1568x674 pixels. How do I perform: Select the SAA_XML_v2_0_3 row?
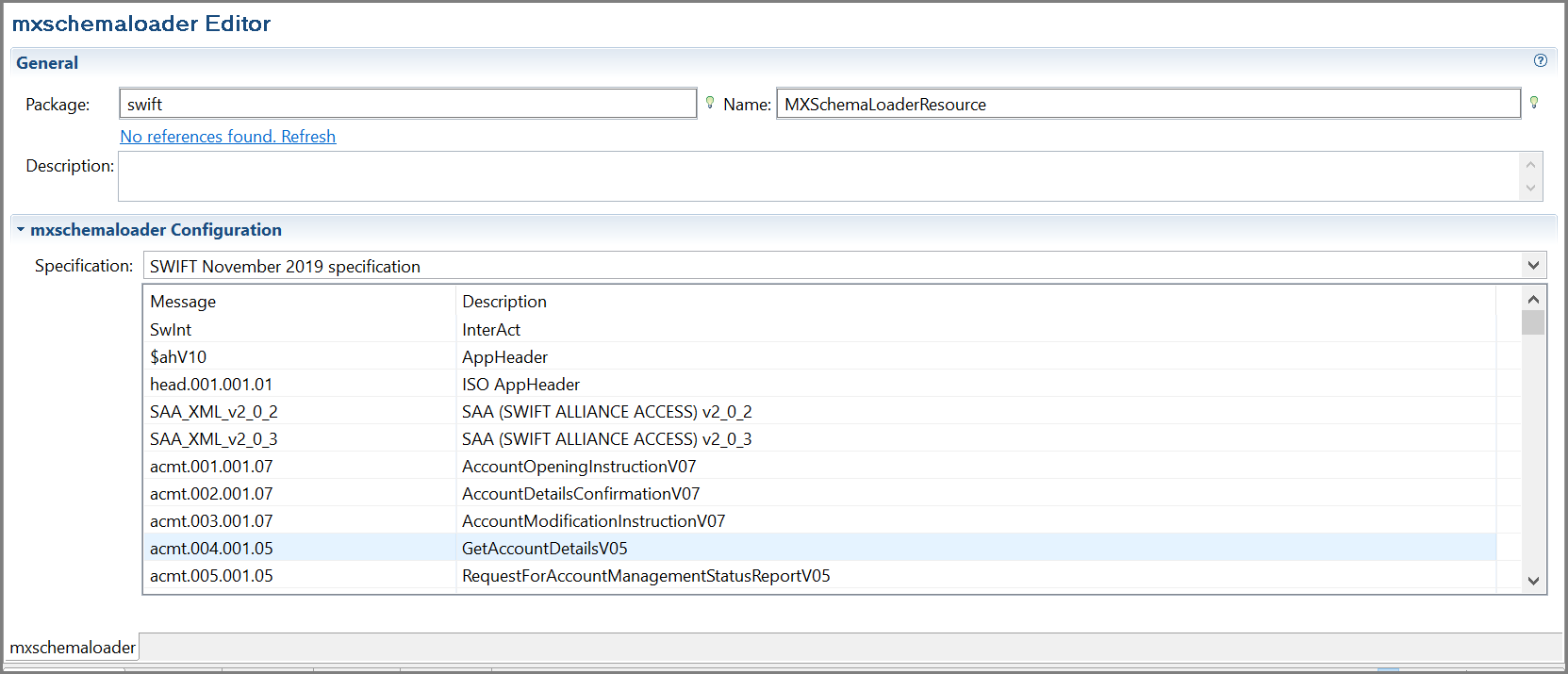pyautogui.click(x=819, y=439)
